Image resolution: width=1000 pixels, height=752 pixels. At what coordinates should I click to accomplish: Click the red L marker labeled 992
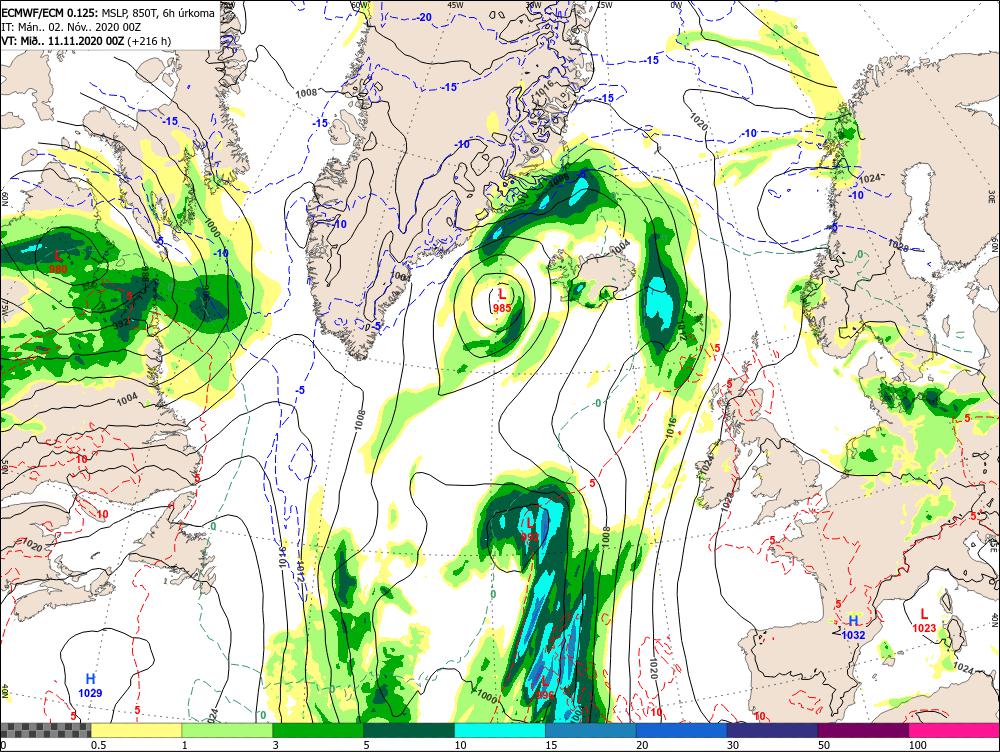click(530, 524)
